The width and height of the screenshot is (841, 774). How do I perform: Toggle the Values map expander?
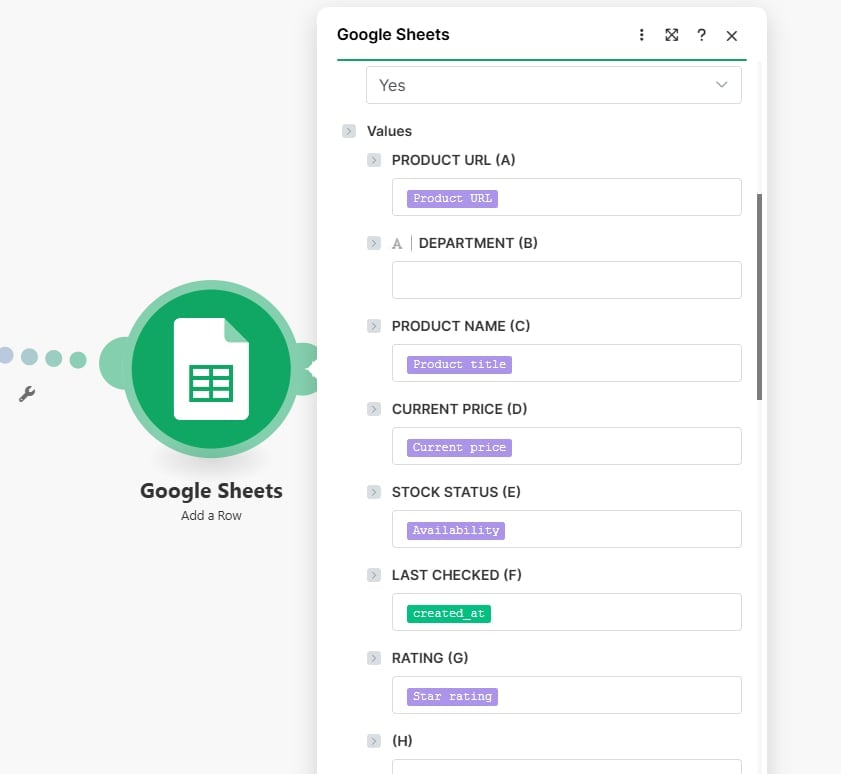click(349, 131)
